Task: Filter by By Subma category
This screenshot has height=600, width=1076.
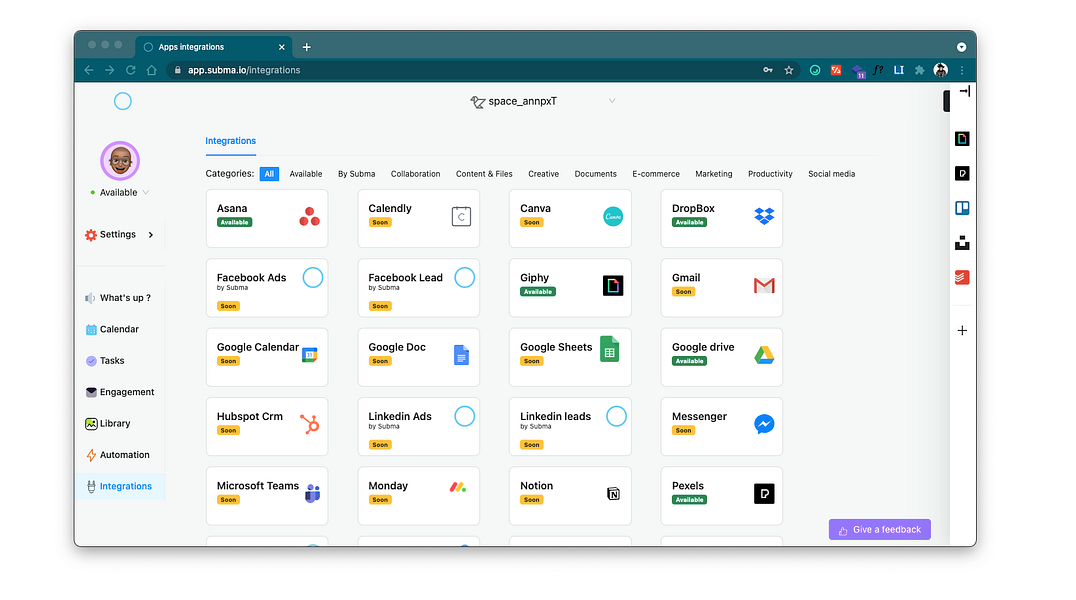Action: click(x=356, y=174)
